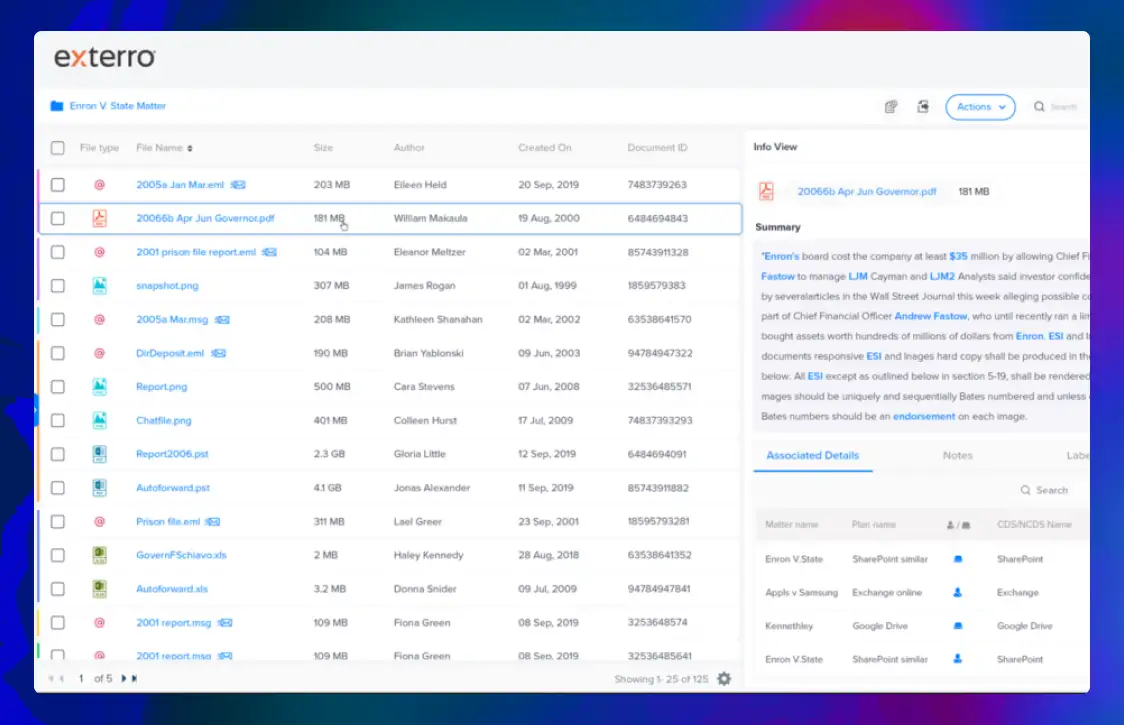Click the PST file icon for Report2006.pst
This screenshot has width=1124, height=725.
tap(100, 454)
